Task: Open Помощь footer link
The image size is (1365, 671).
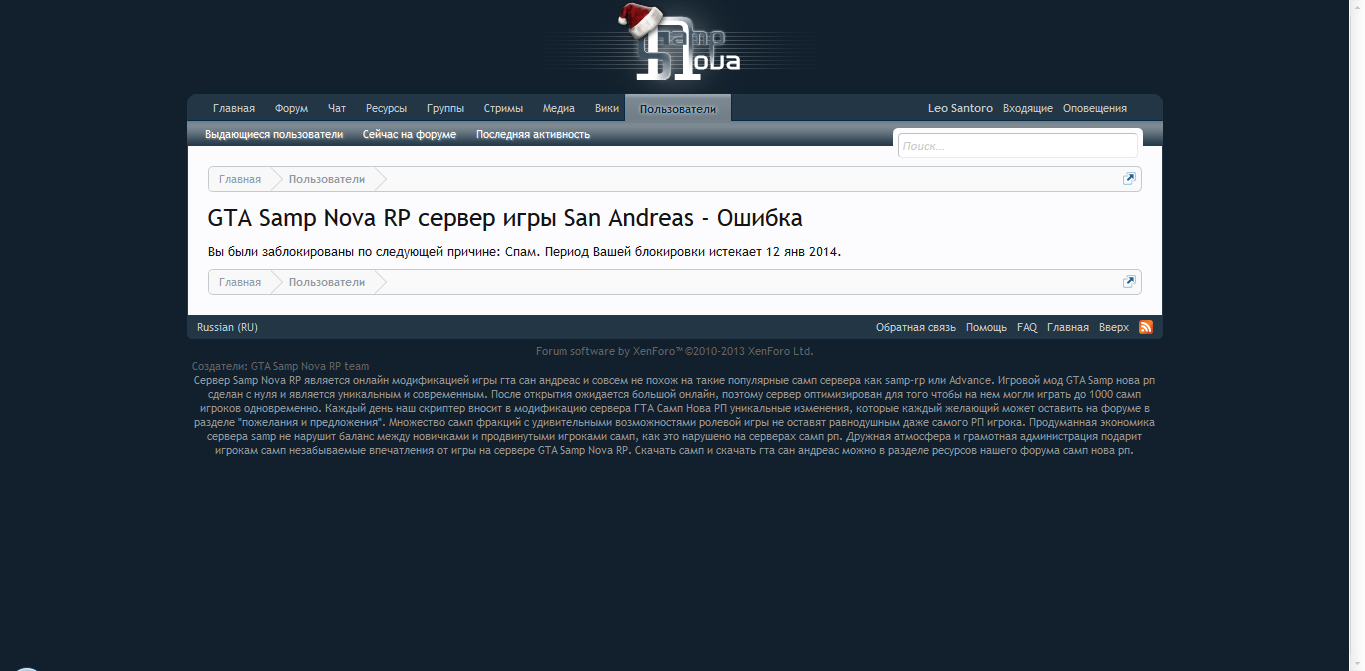Action: click(986, 327)
